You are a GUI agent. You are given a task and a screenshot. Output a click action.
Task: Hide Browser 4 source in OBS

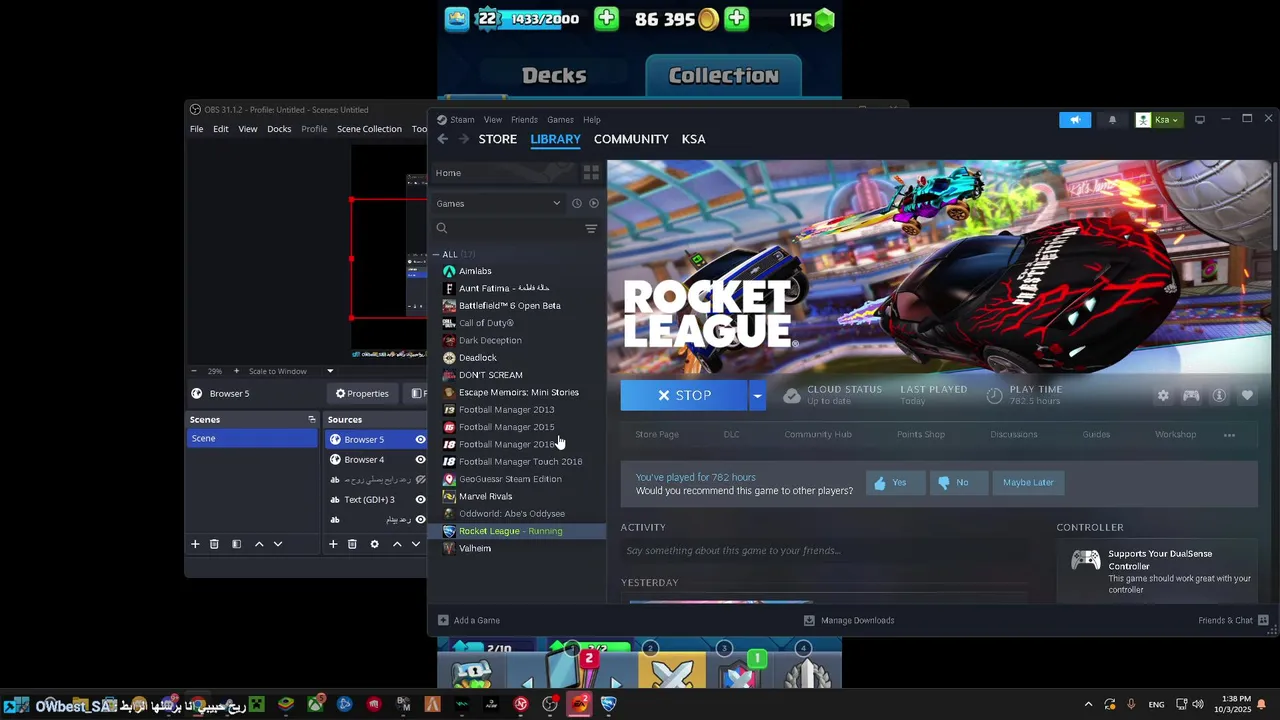(x=420, y=460)
